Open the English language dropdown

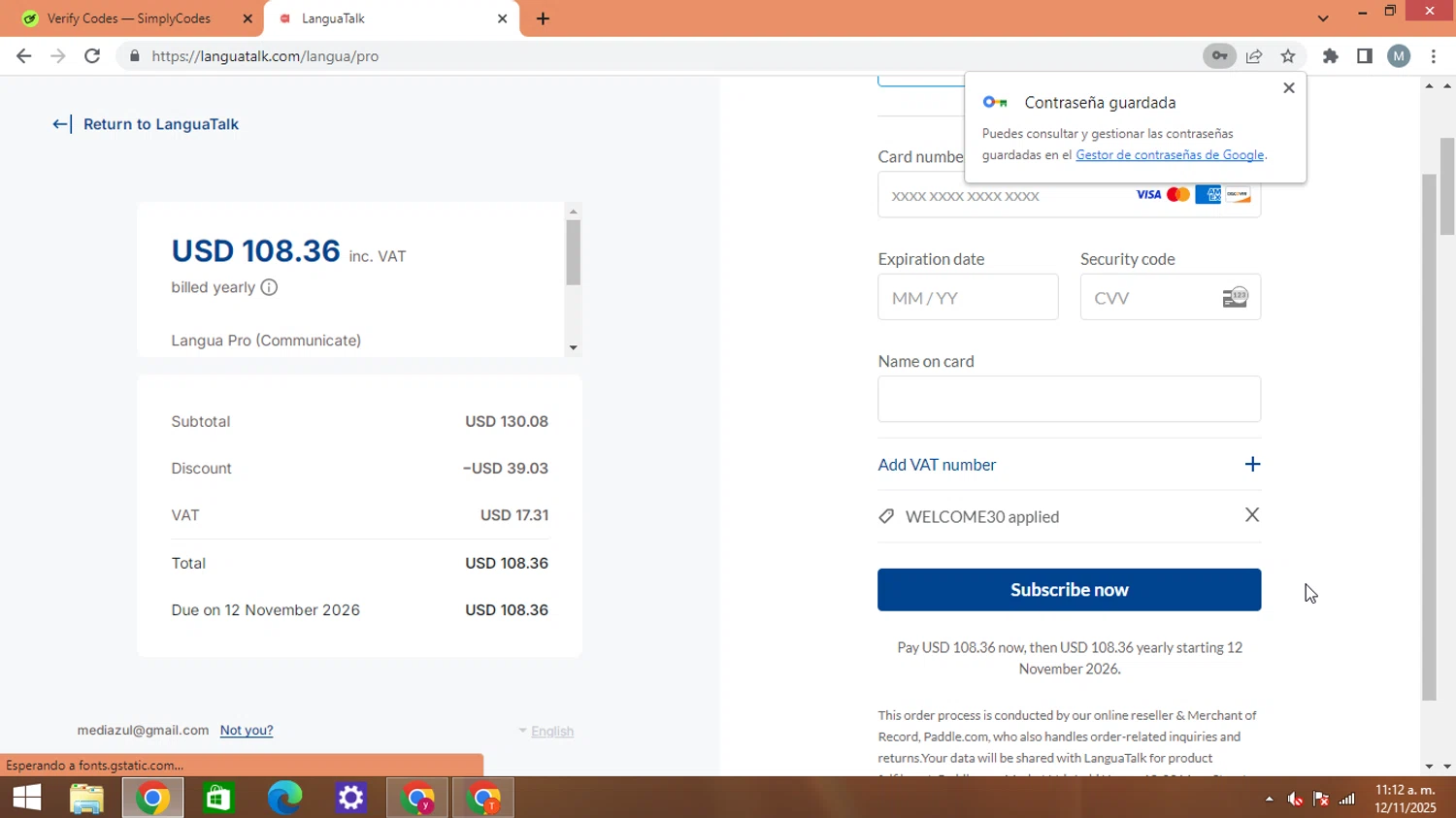[546, 731]
